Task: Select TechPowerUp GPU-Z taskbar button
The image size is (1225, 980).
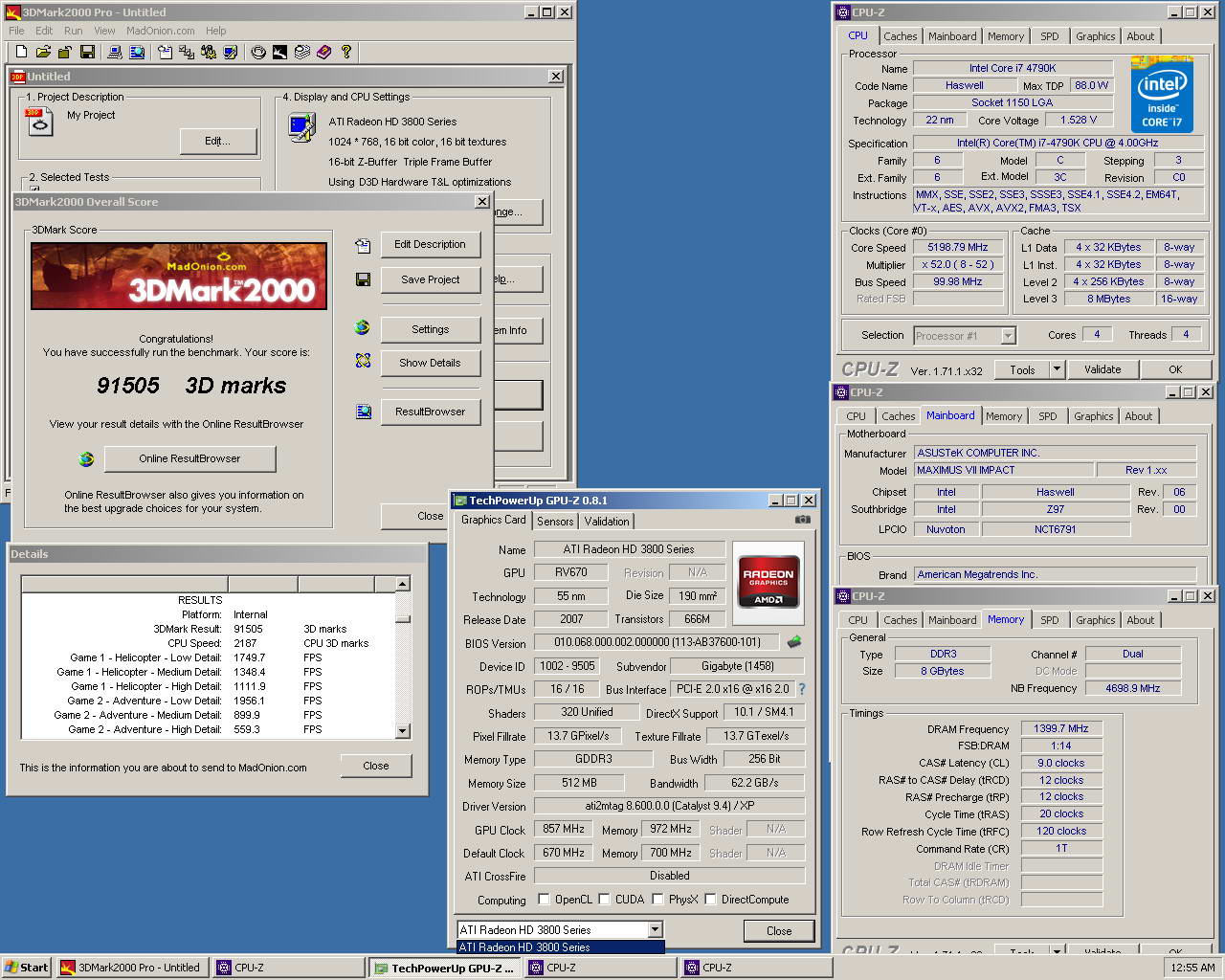Action: pos(446,969)
